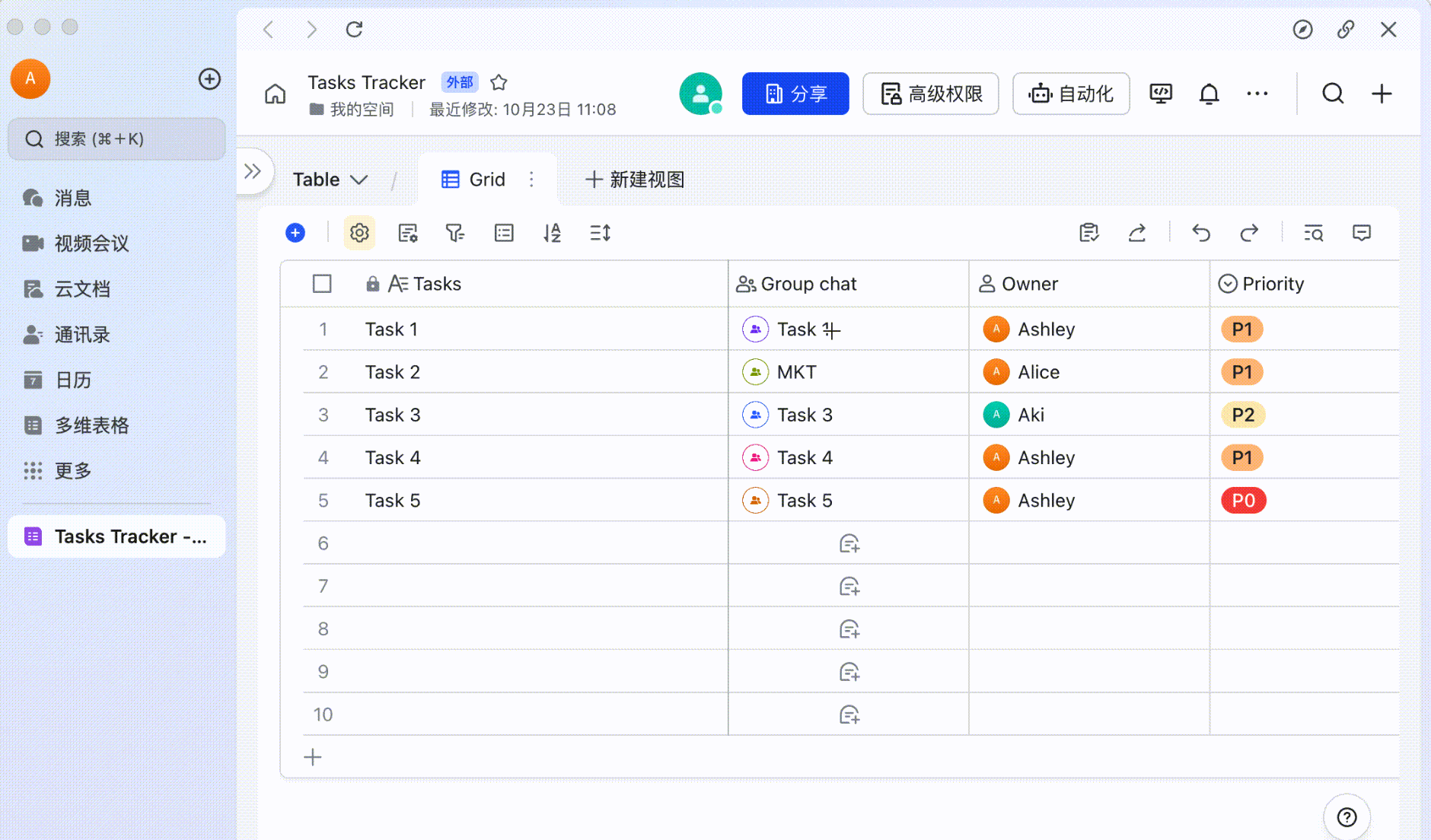
Task: Click the sort A-Z icon
Action: pos(552,233)
